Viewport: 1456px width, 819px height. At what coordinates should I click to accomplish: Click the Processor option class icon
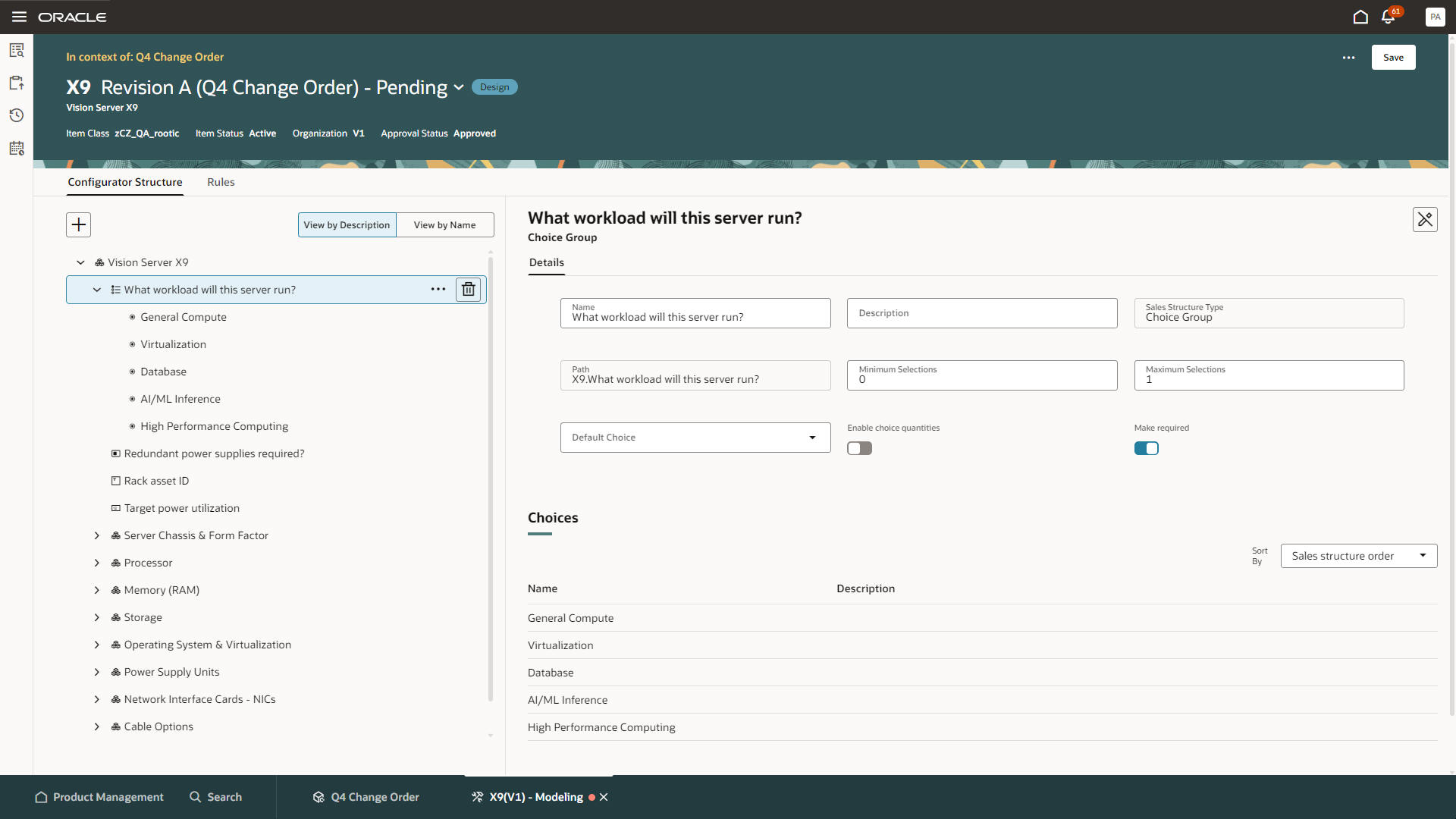pos(116,563)
